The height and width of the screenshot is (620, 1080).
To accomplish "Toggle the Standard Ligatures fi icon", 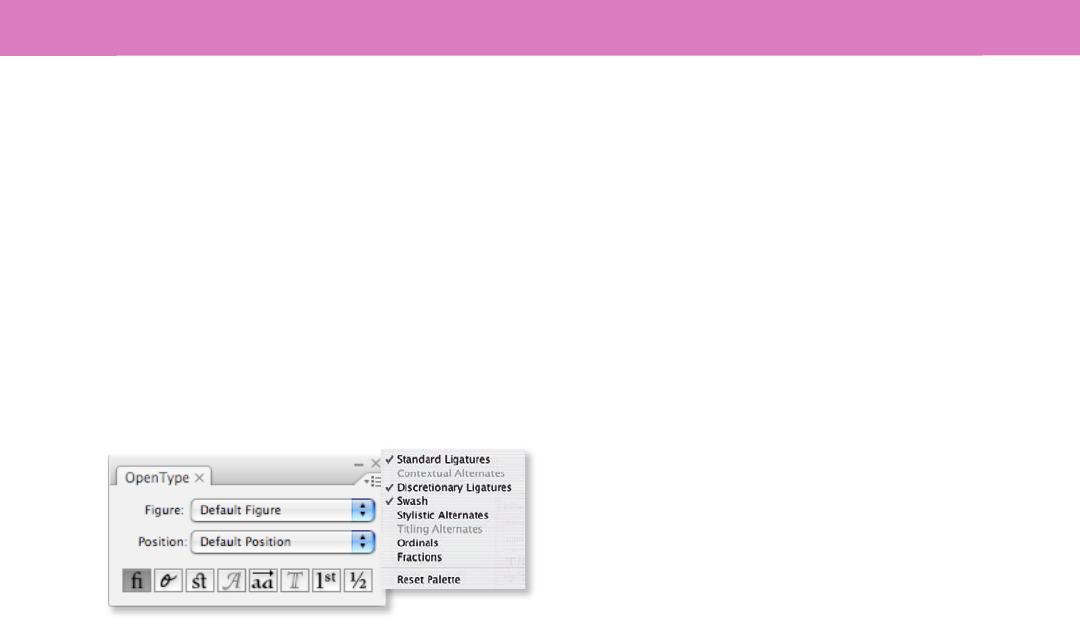I will click(136, 581).
